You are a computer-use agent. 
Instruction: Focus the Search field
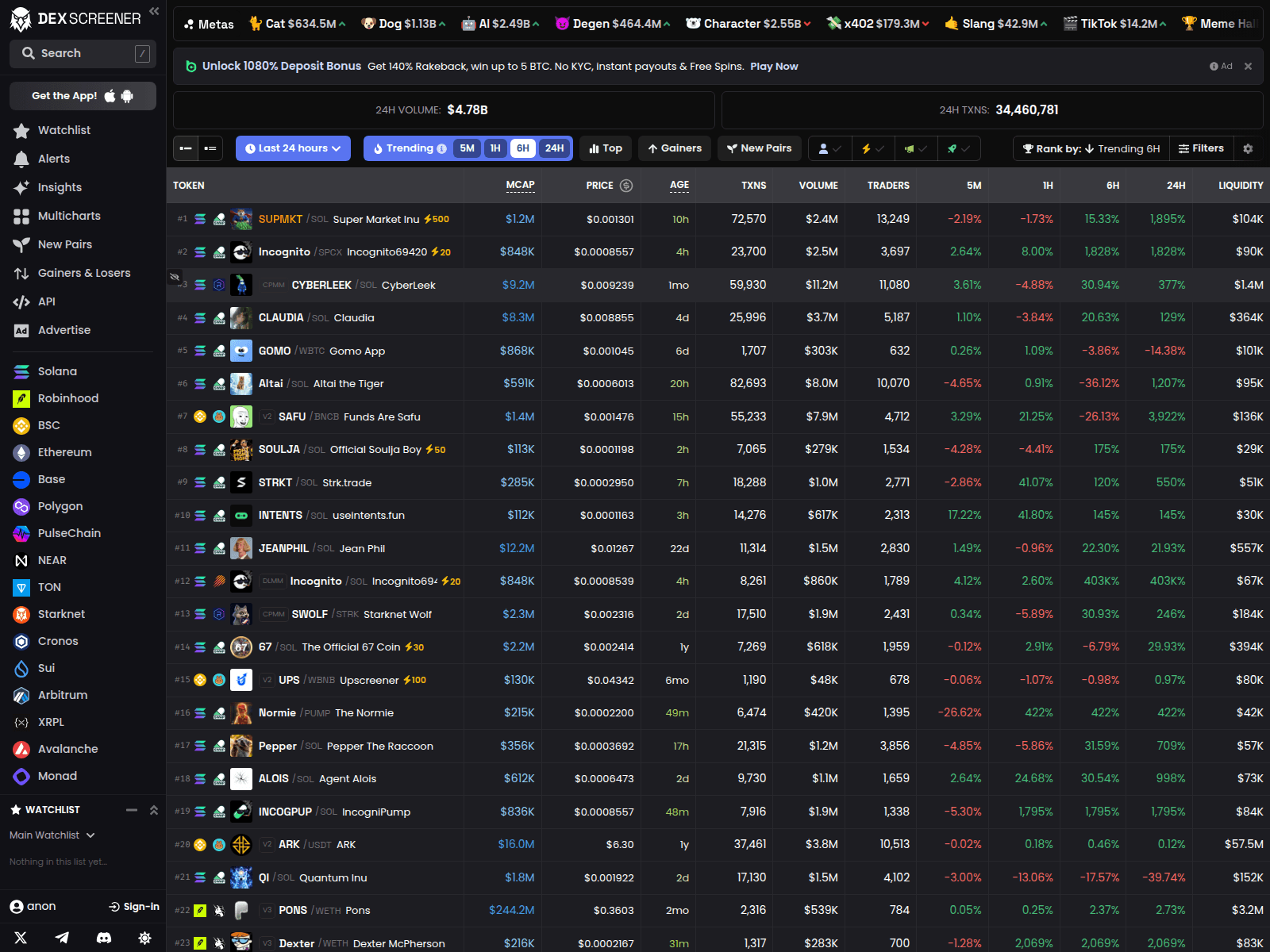pos(83,53)
